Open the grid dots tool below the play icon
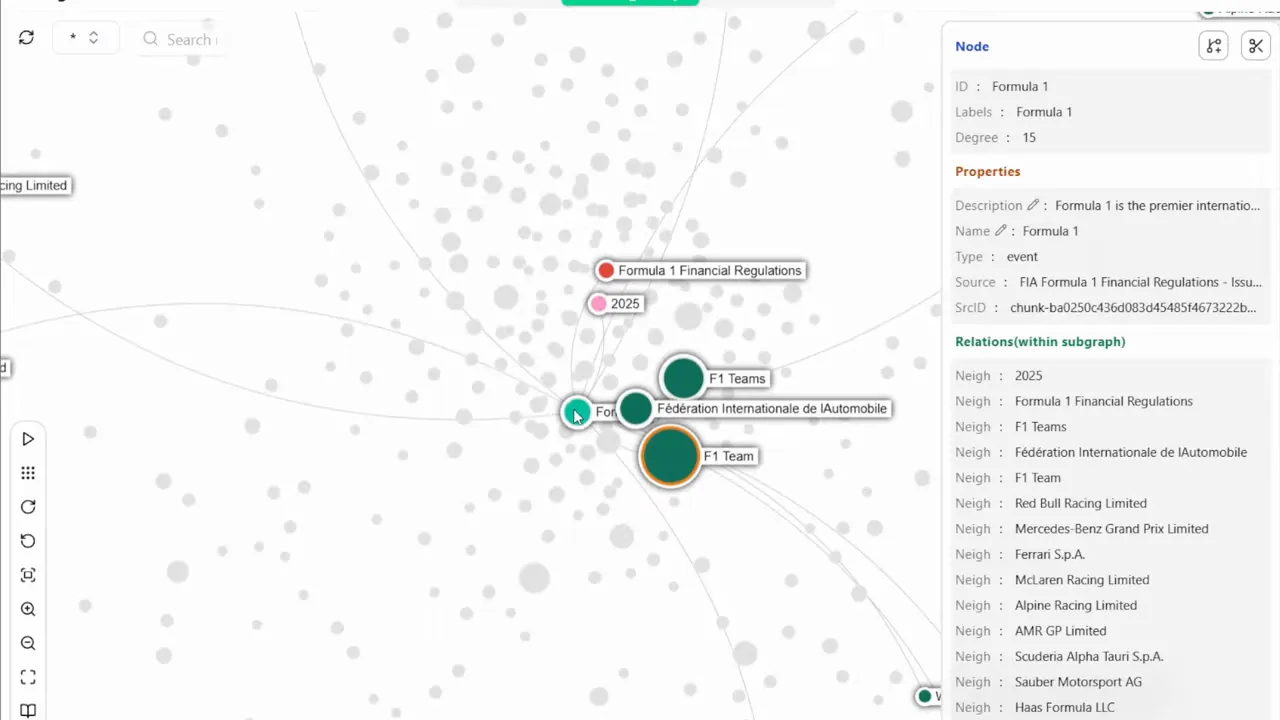This screenshot has height=720, width=1280. tap(28, 472)
